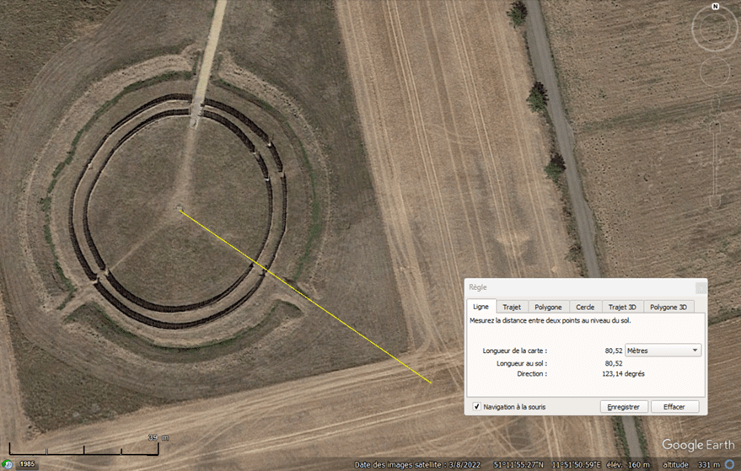Click the Effacer button

tap(675, 407)
